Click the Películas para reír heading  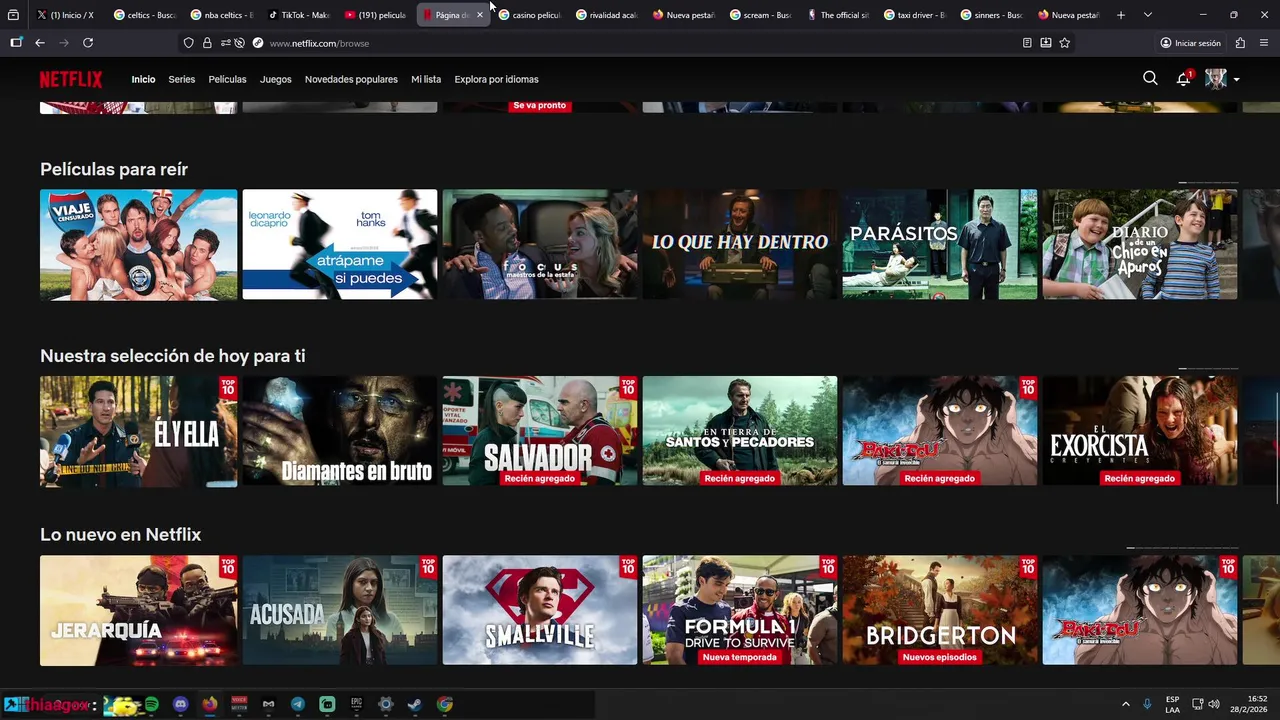pos(114,169)
